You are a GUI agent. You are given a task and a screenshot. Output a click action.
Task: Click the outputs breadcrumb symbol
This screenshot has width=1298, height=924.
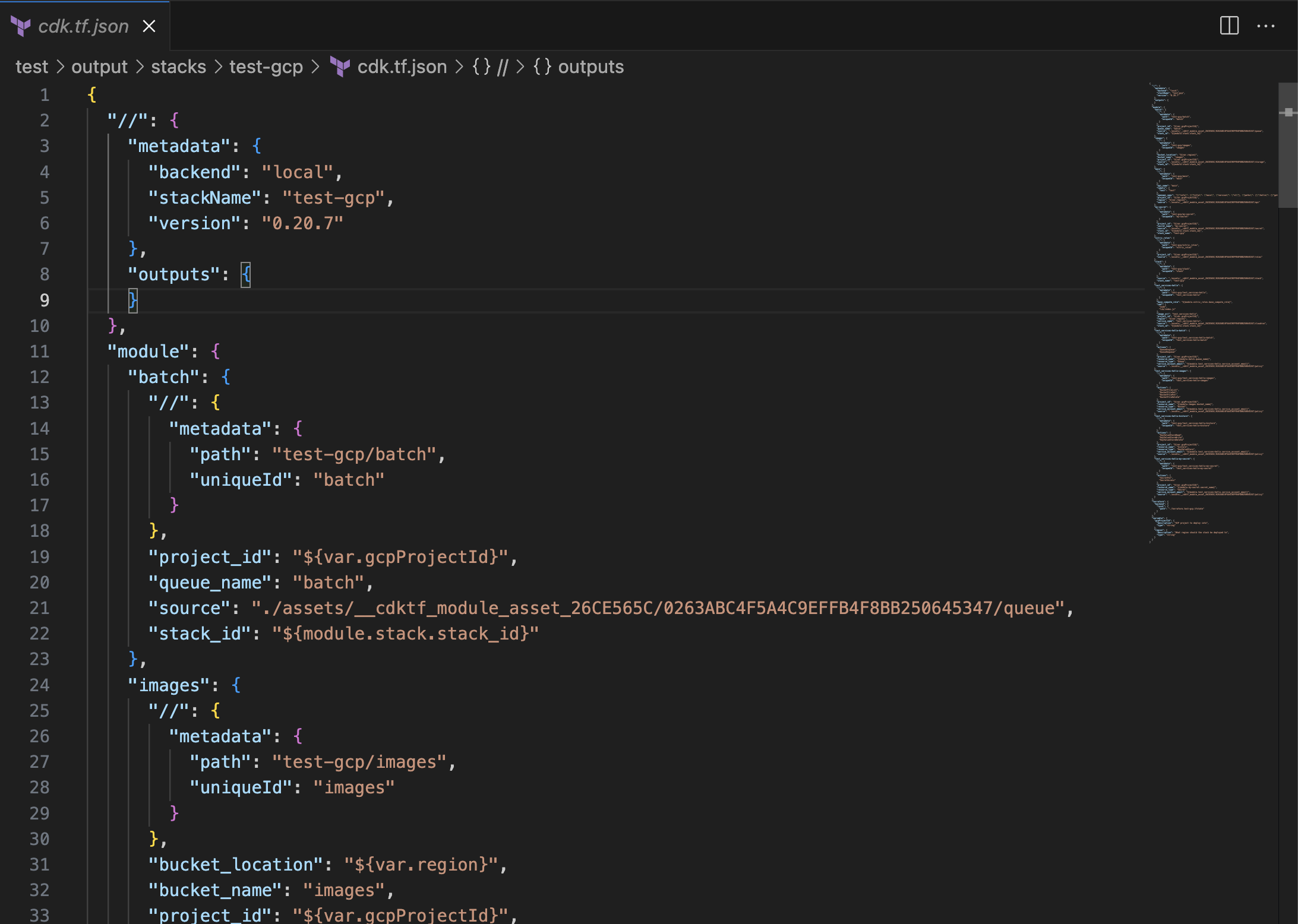pyautogui.click(x=590, y=67)
